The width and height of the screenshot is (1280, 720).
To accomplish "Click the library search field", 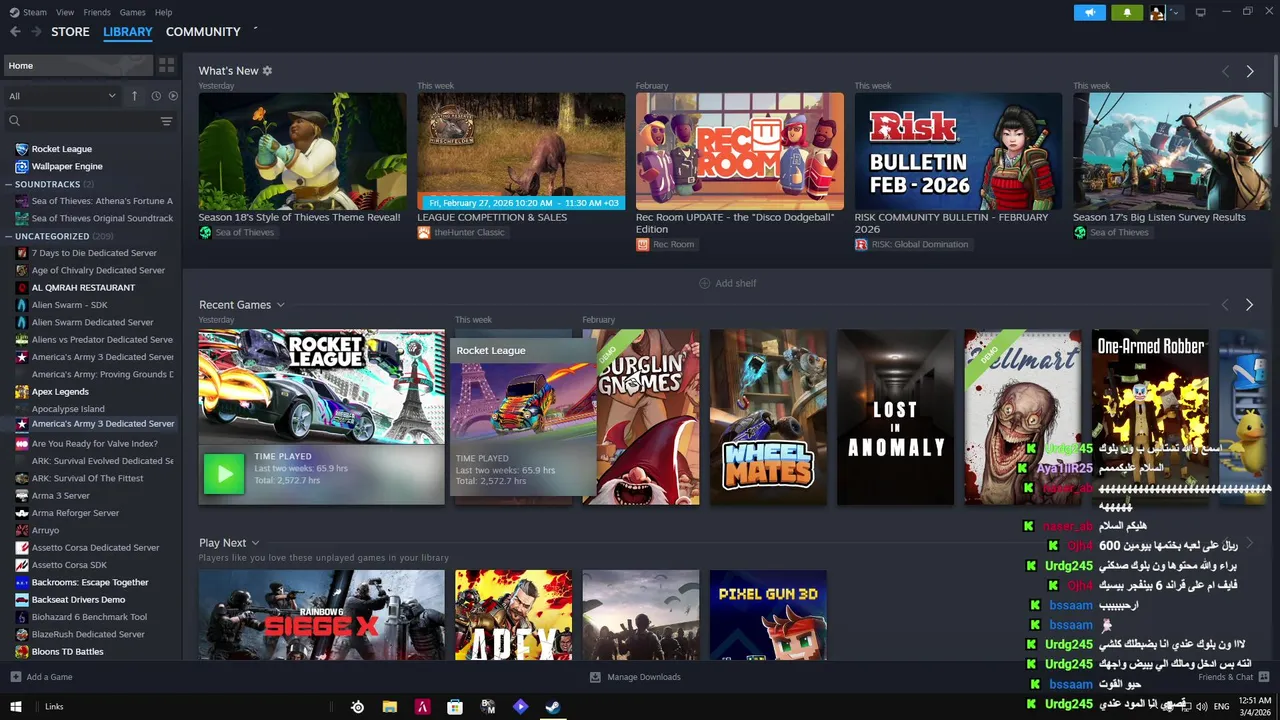I will pos(82,121).
